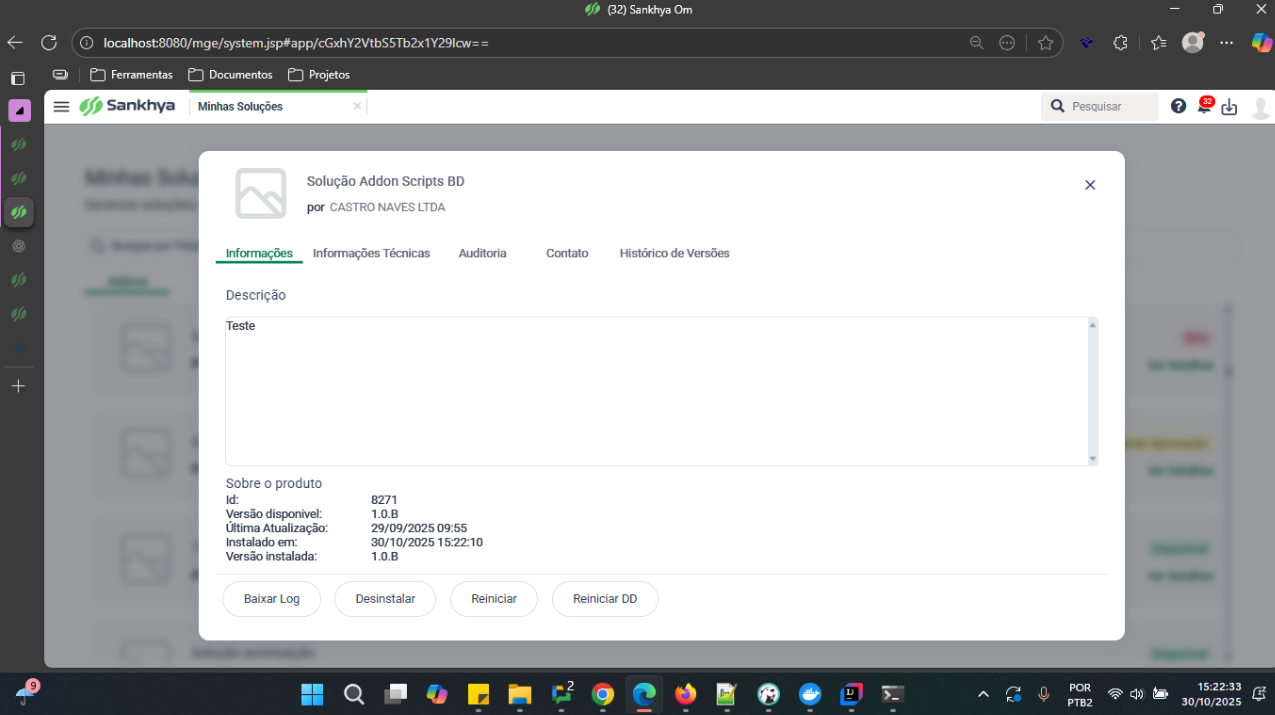1275x715 pixels.
Task: Open the Informações Técnicas tab
Action: tap(371, 253)
